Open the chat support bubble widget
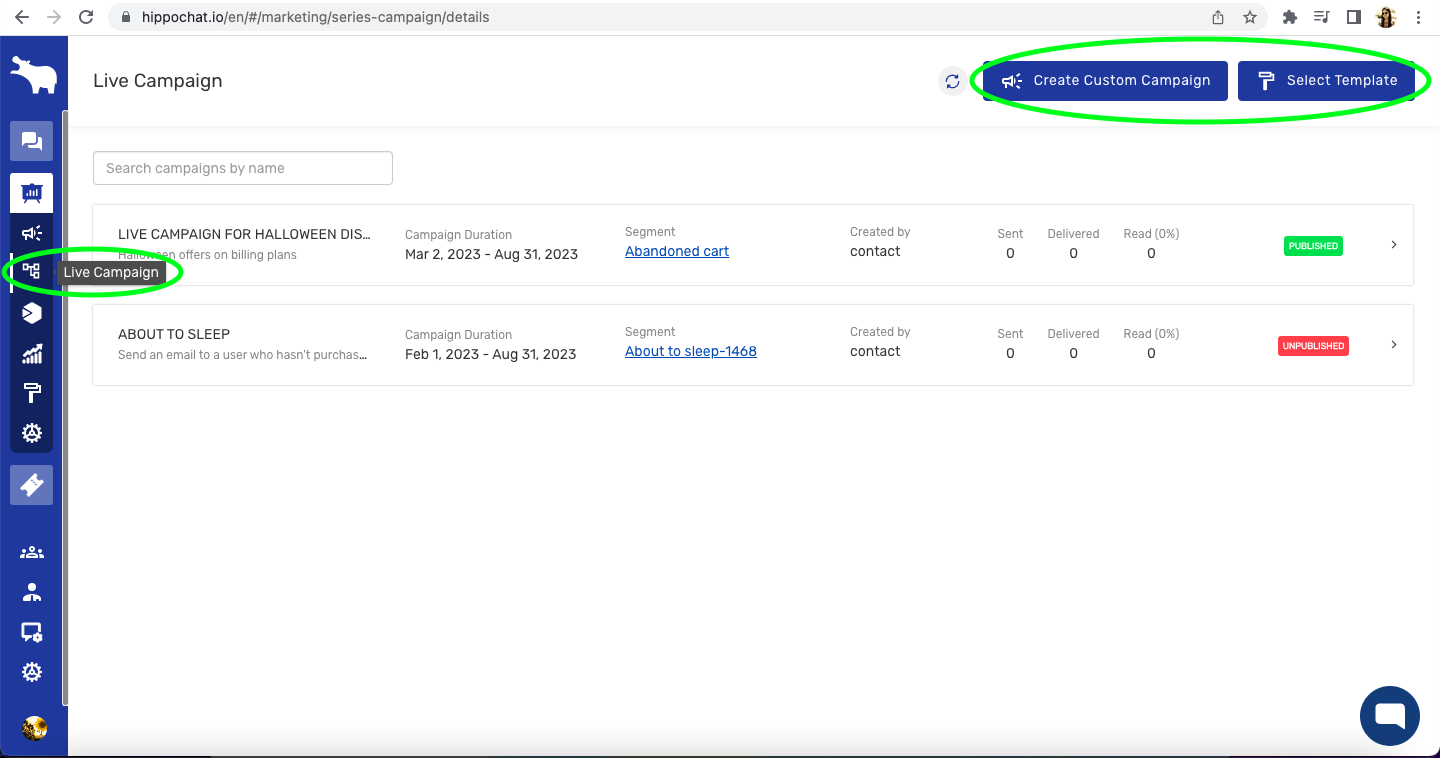 1389,716
